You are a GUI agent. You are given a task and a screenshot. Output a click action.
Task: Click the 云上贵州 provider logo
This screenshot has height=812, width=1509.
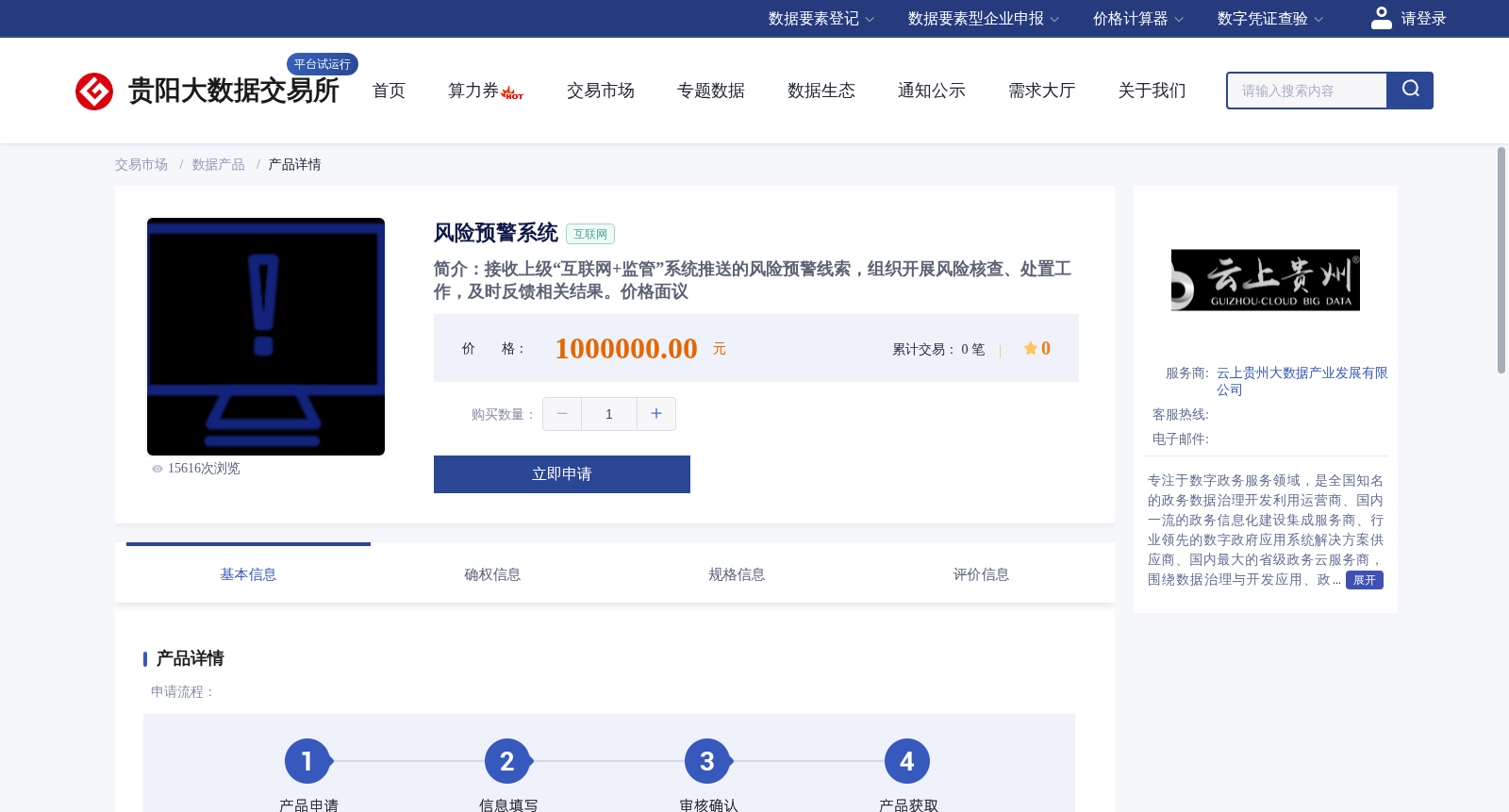coord(1266,280)
